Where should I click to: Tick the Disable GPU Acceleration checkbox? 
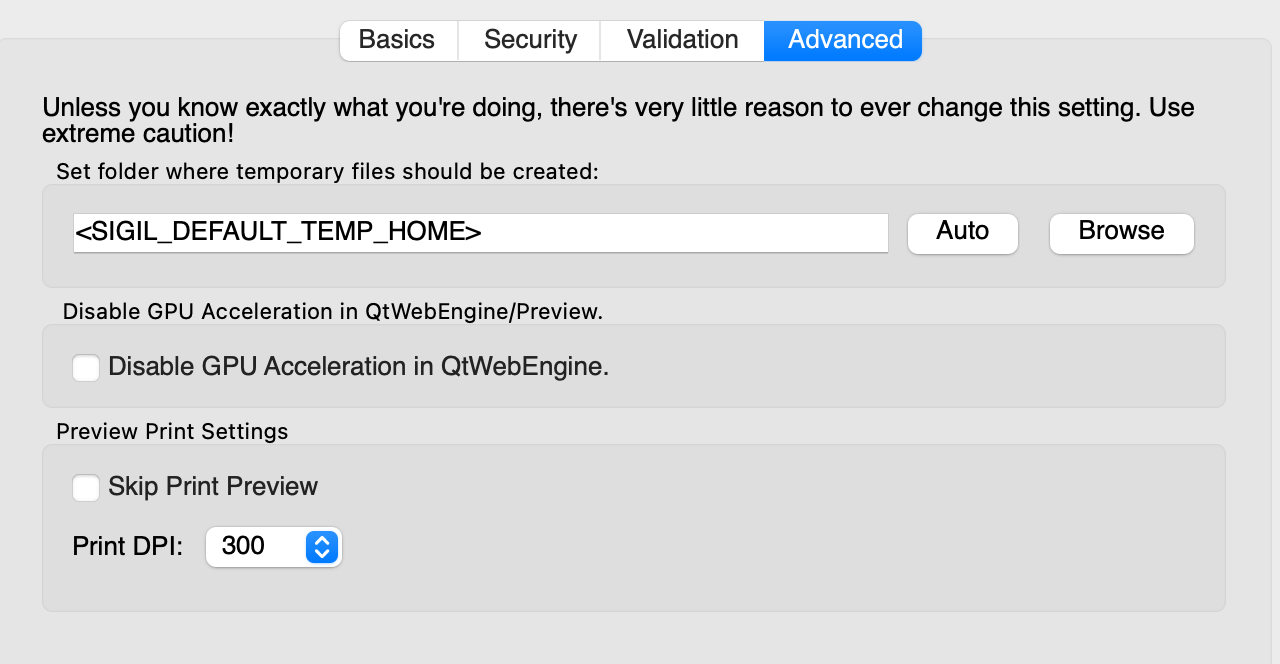coord(86,368)
